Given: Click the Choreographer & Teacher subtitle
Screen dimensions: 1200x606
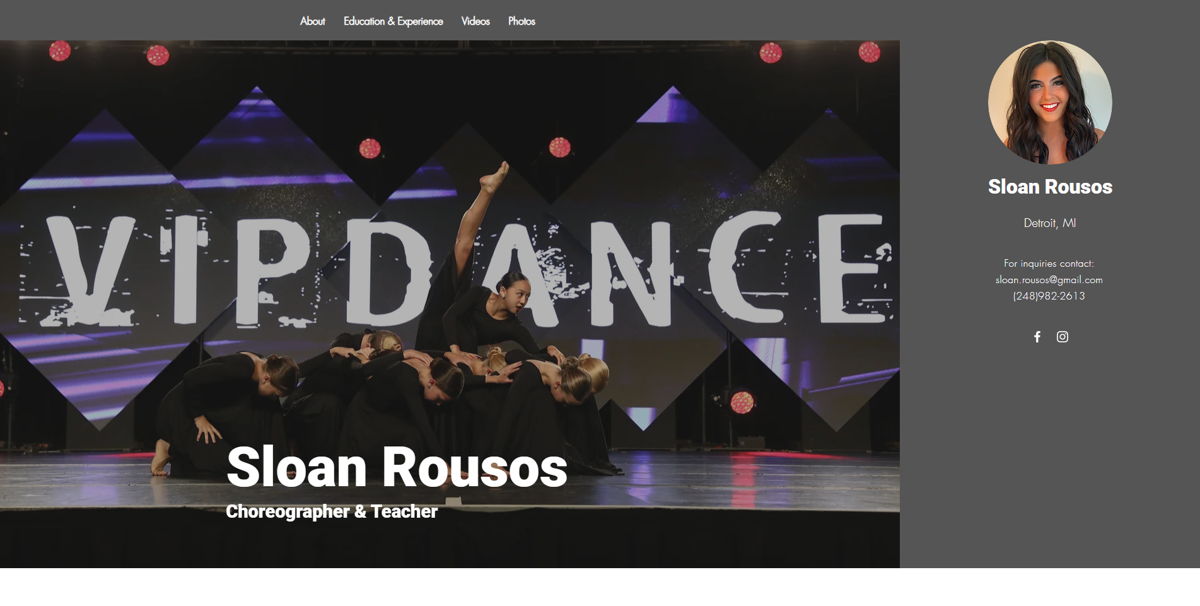Looking at the screenshot, I should click(332, 512).
